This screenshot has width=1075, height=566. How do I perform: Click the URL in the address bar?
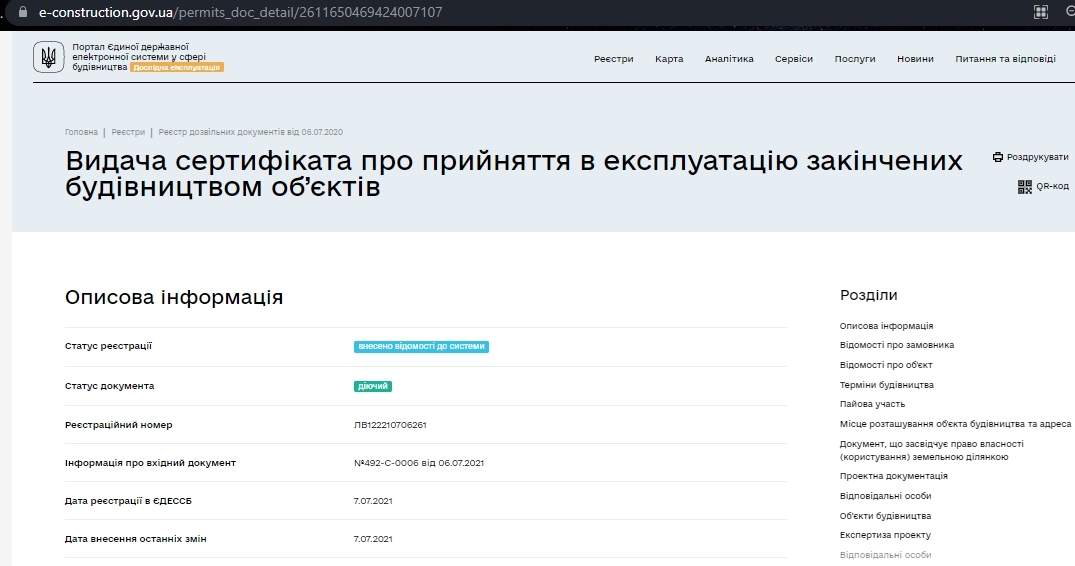(240, 12)
